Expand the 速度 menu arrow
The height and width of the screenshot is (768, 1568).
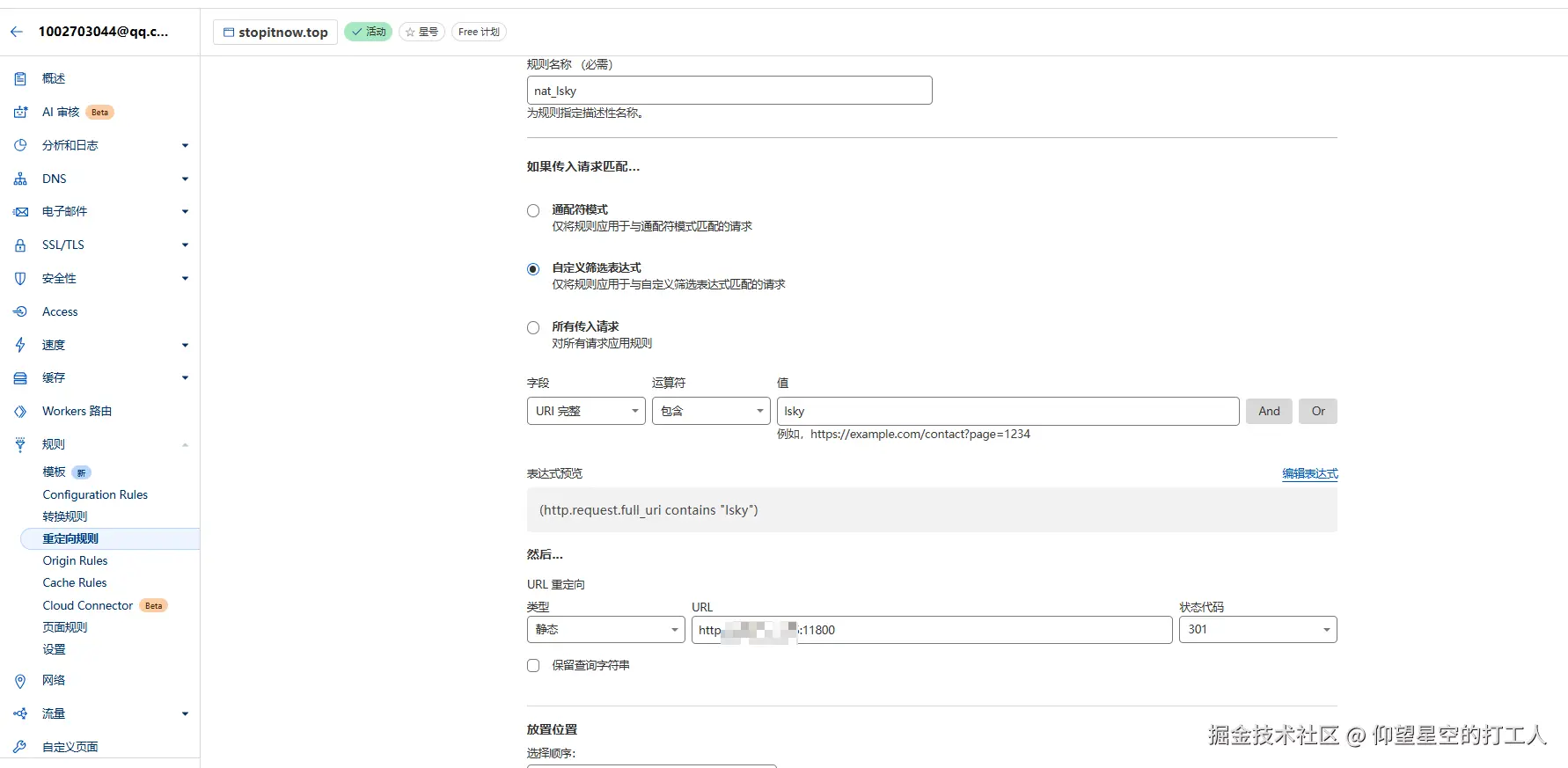tap(185, 345)
